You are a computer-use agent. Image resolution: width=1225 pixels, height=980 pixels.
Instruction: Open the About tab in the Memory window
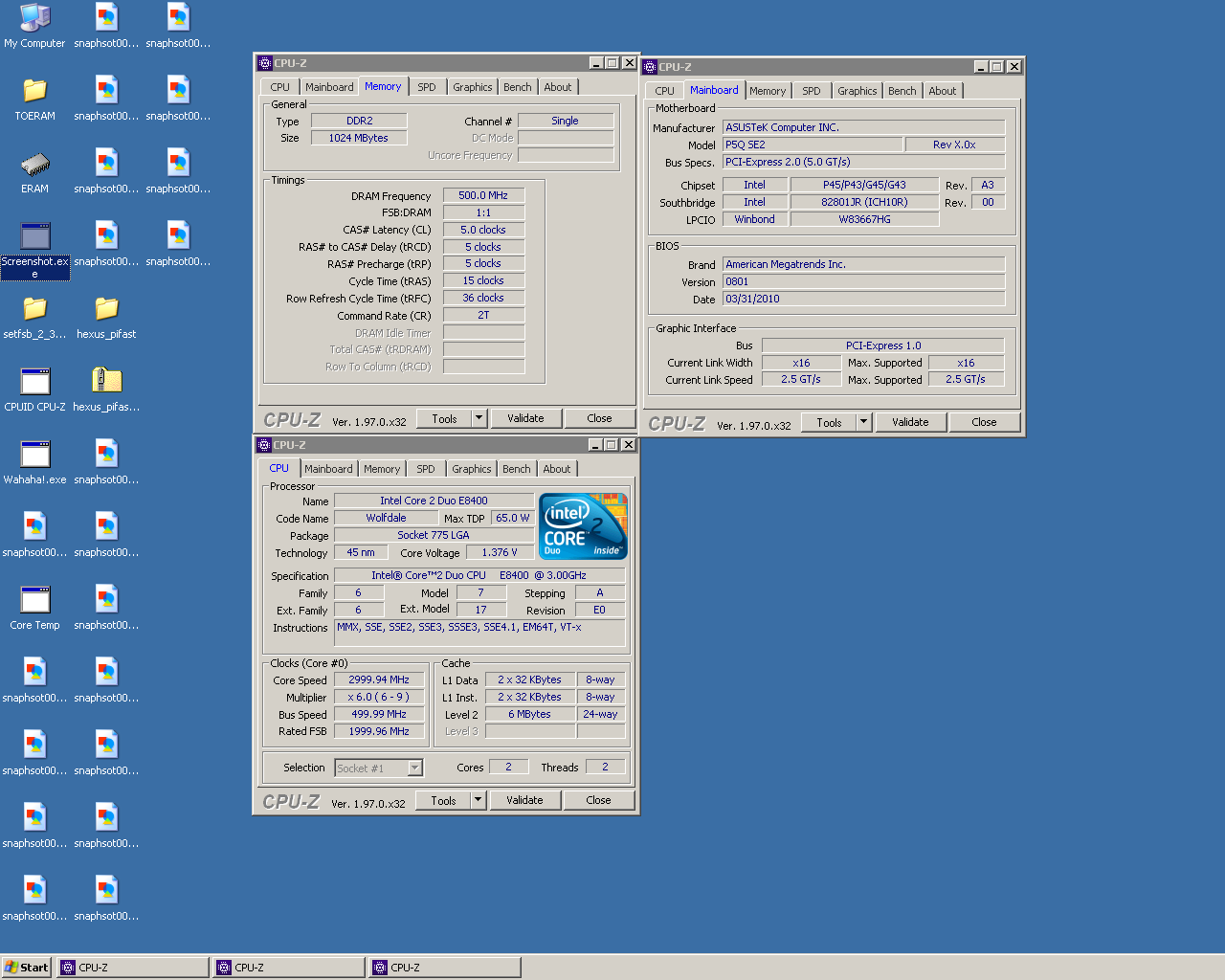coord(558,87)
